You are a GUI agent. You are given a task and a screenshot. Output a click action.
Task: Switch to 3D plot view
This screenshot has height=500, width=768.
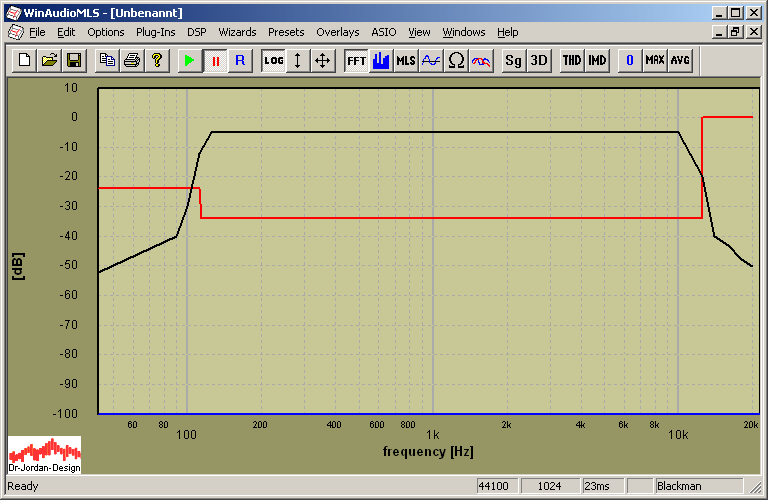[539, 60]
